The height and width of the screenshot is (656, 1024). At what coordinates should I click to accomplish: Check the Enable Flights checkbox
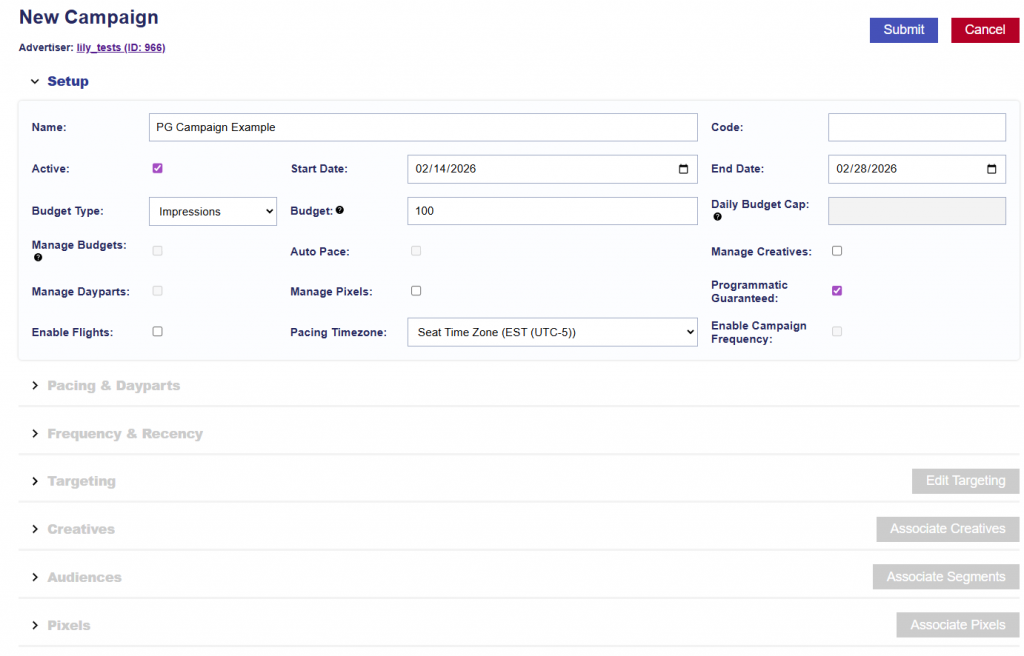(x=157, y=331)
